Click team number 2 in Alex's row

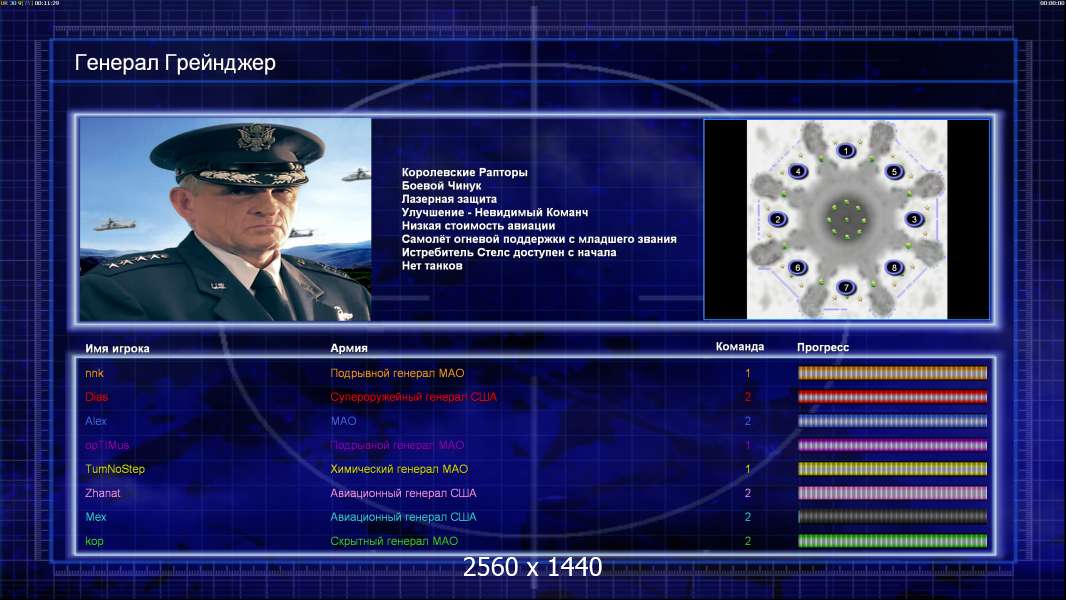click(748, 421)
